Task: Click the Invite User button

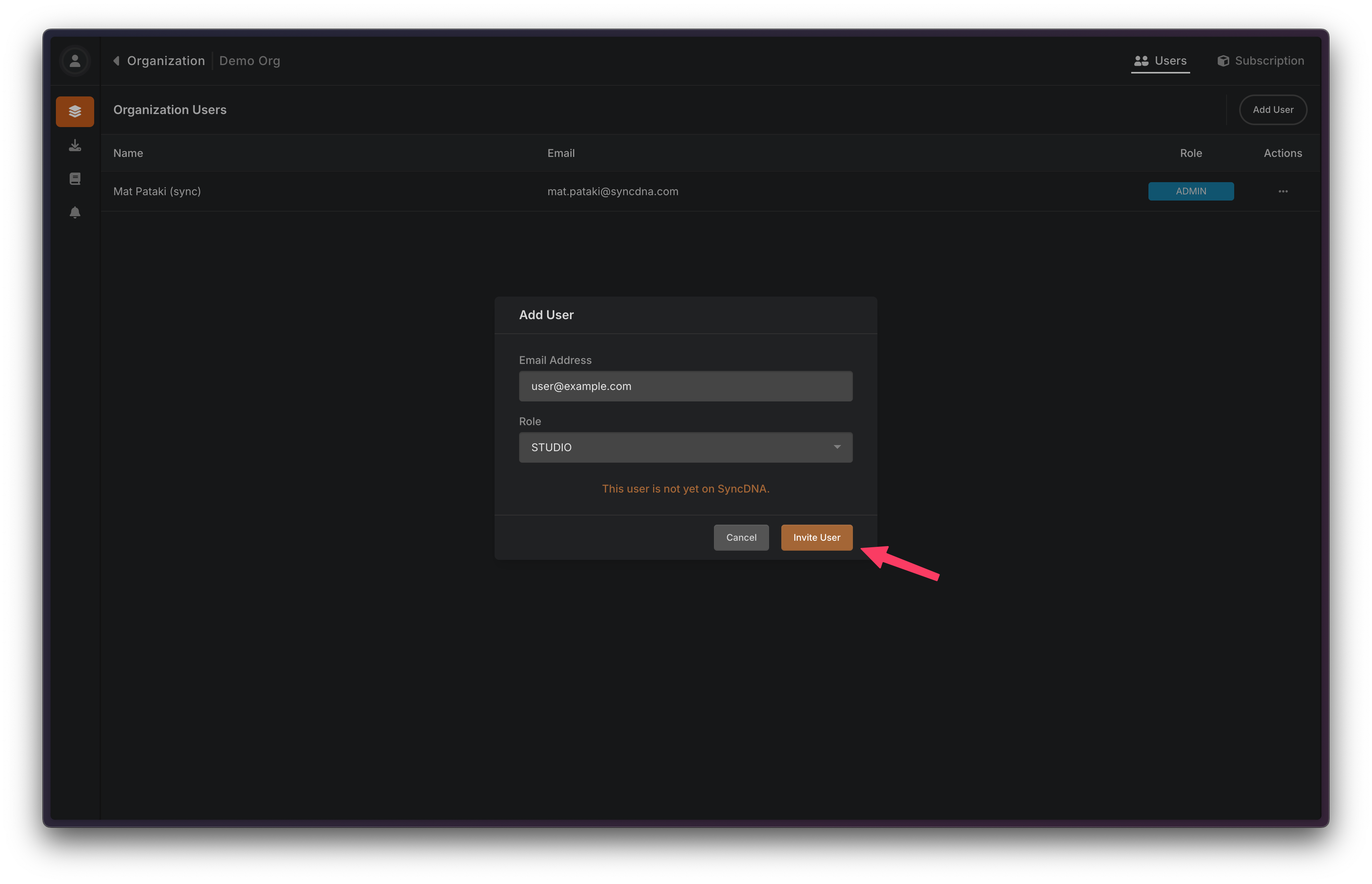Action: [x=816, y=537]
